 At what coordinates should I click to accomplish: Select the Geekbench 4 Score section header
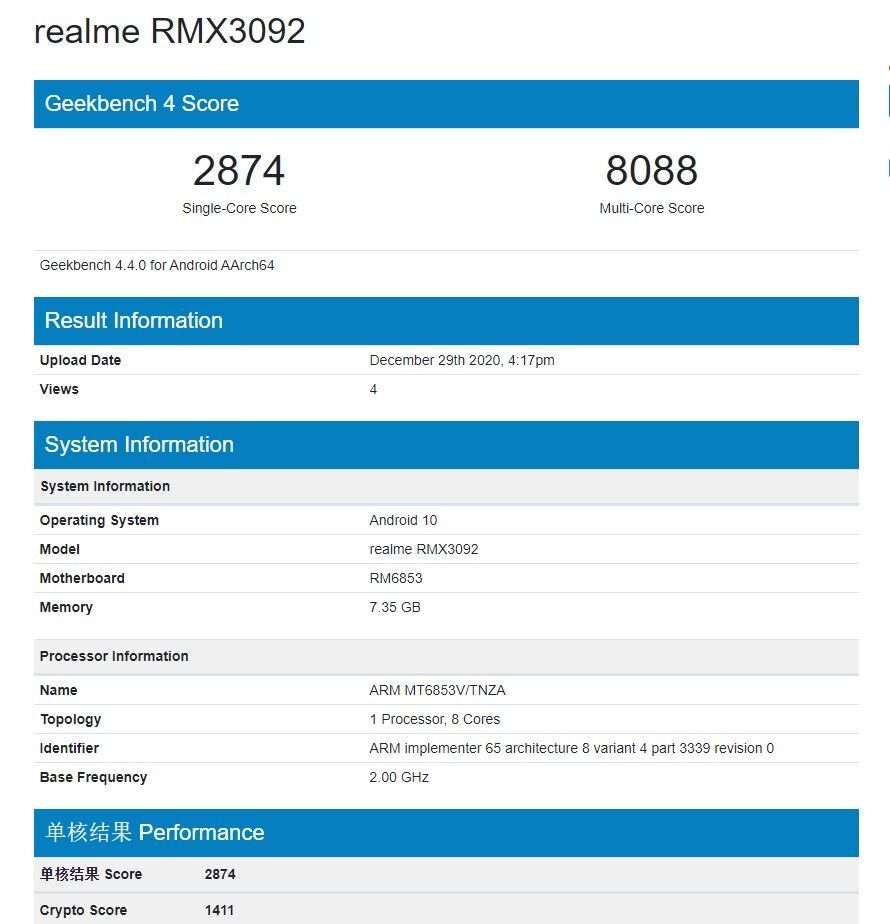coord(140,104)
